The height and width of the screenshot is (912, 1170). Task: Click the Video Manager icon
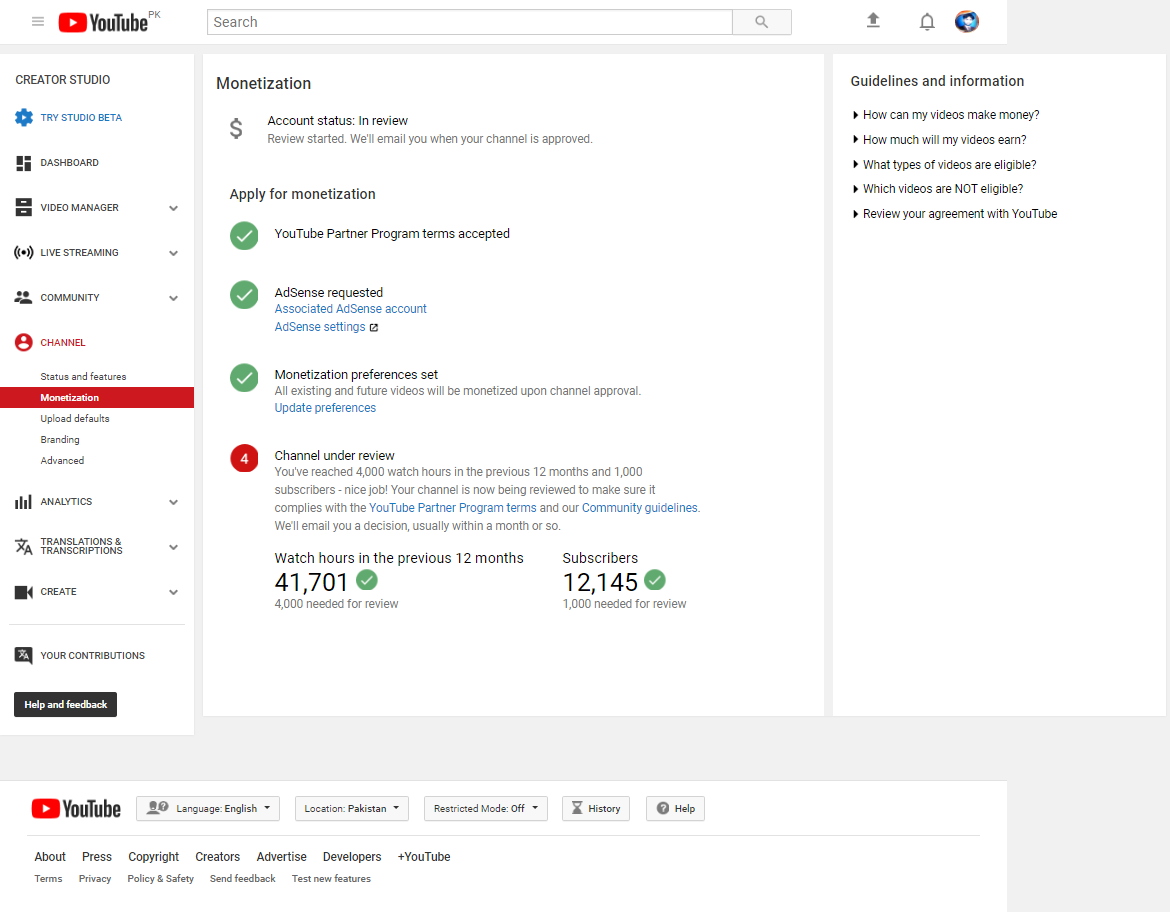(x=24, y=207)
